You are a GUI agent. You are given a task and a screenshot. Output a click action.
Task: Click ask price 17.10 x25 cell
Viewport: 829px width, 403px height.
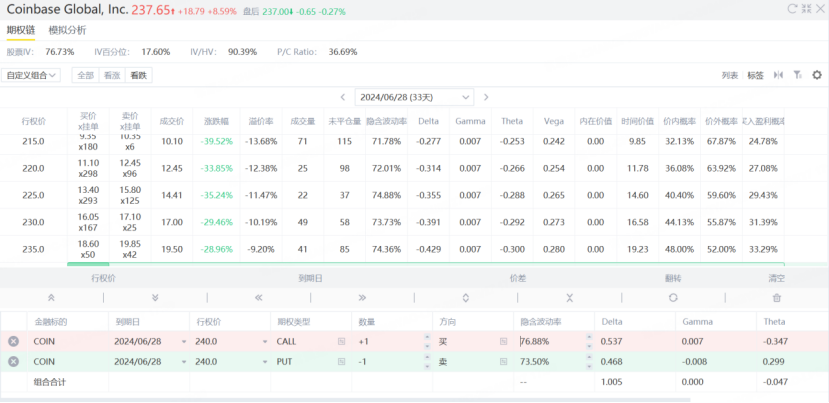[x=130, y=222]
